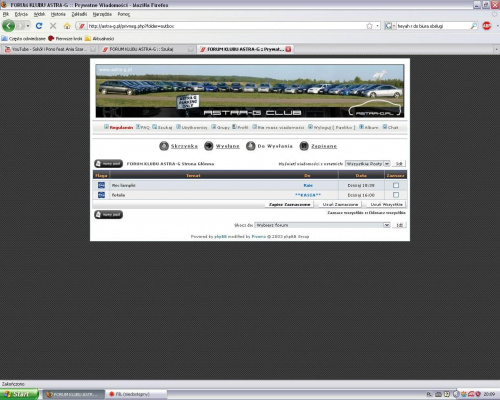Expand the search engine selector dropdown
500x400 pixels.
click(389, 26)
